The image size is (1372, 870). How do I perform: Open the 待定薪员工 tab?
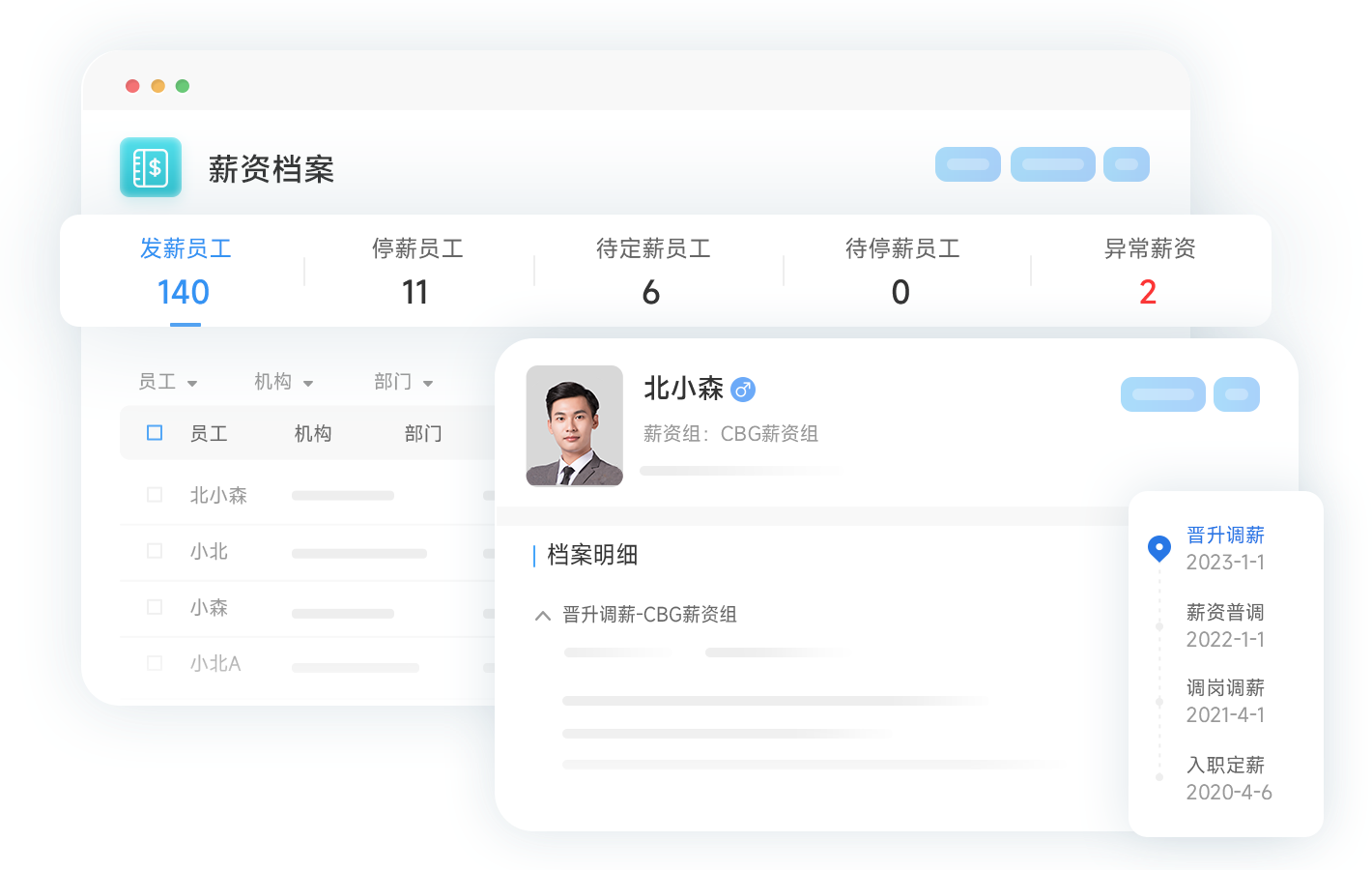[x=652, y=271]
